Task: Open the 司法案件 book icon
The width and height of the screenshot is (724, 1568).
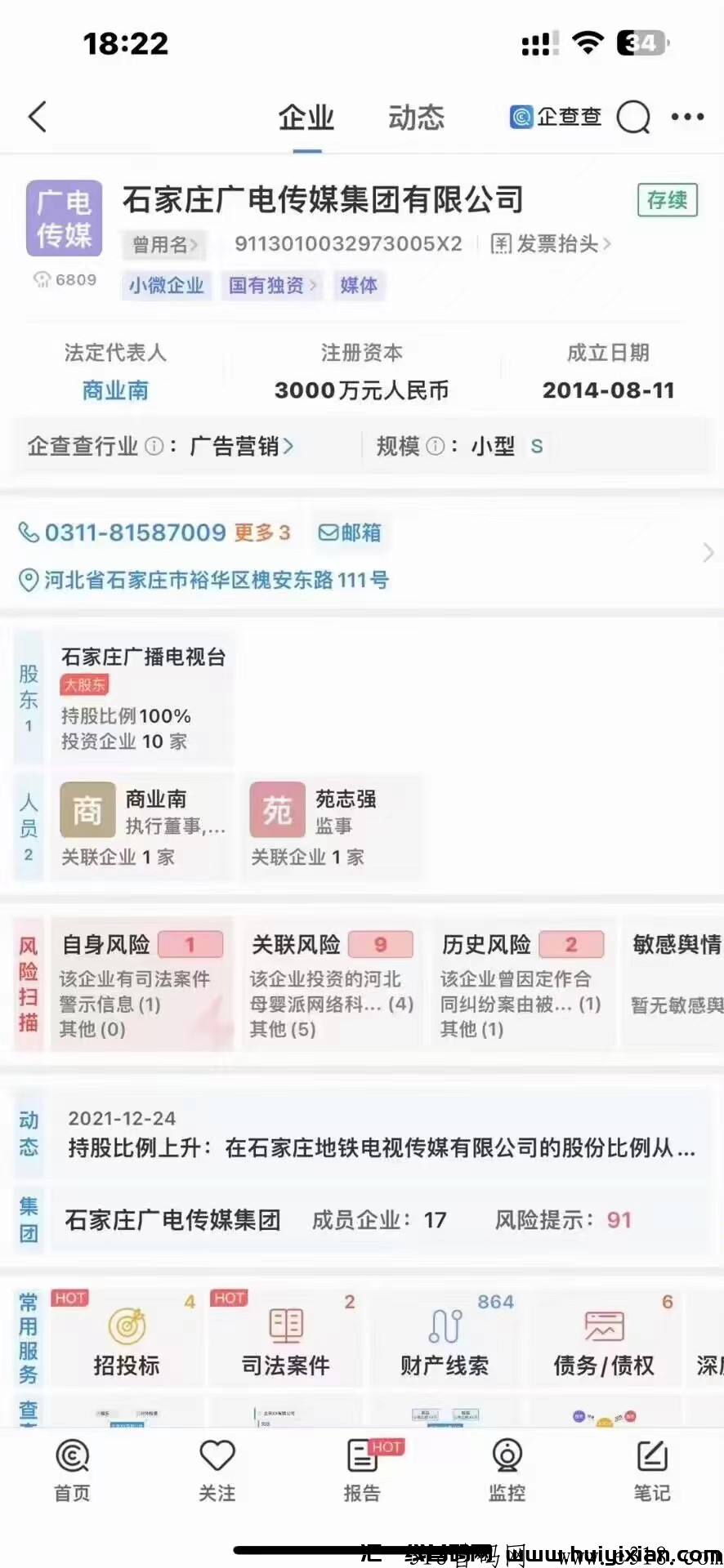Action: (x=286, y=1325)
